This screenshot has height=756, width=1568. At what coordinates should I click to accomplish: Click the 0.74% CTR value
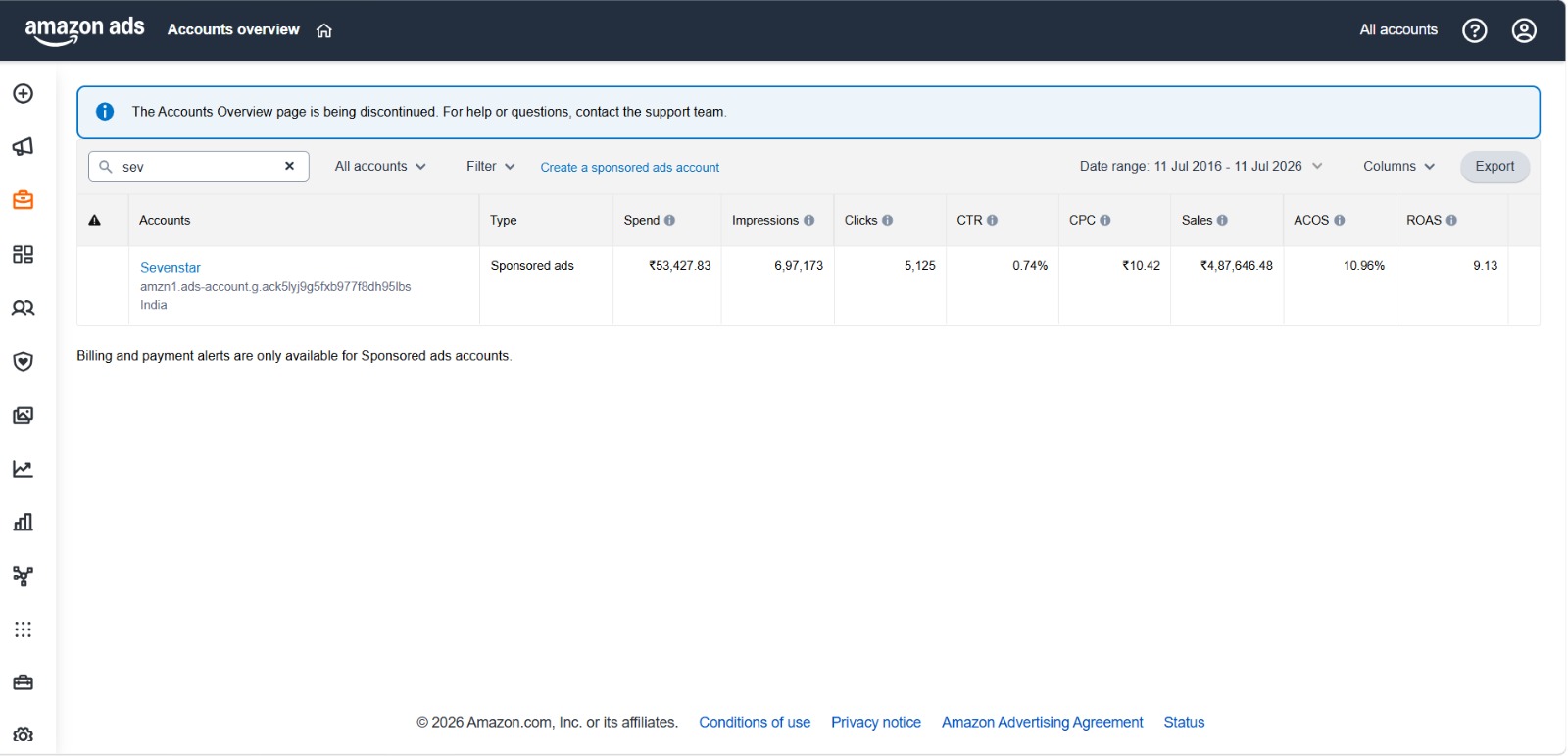click(x=1030, y=266)
